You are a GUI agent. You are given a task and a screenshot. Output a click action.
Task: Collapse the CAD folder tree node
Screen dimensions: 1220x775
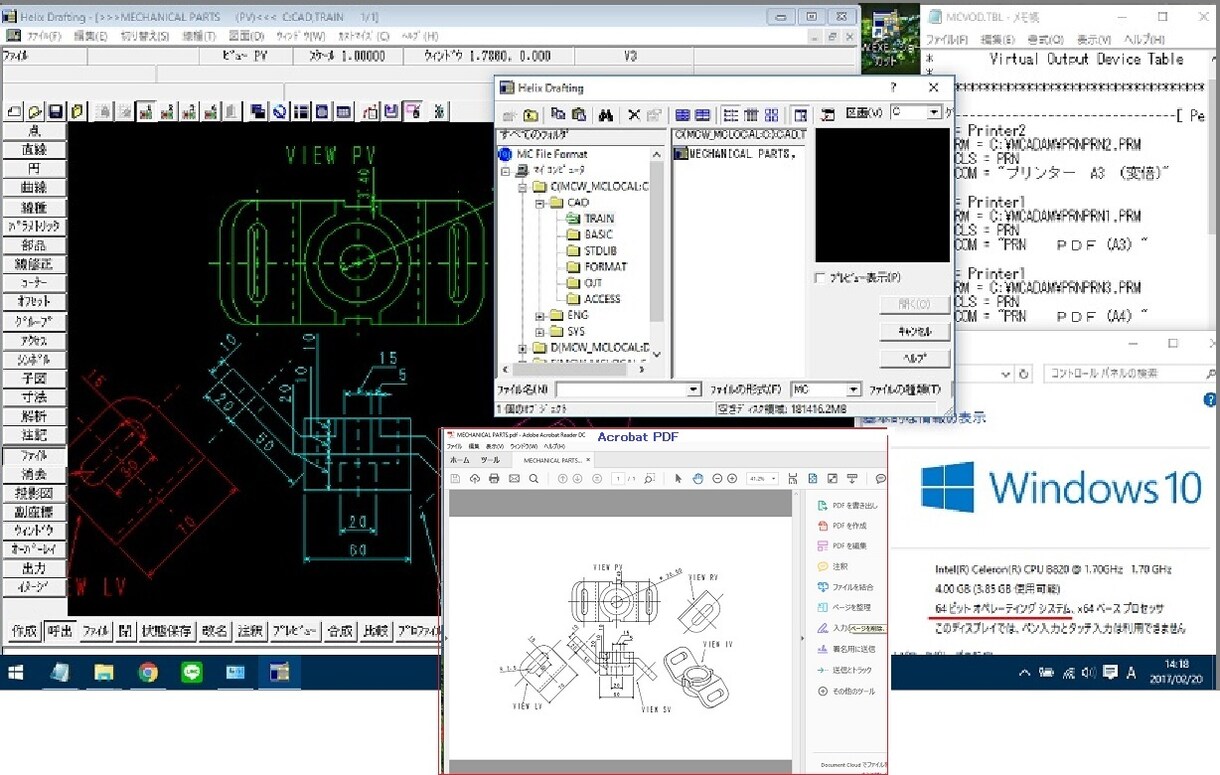[540, 203]
